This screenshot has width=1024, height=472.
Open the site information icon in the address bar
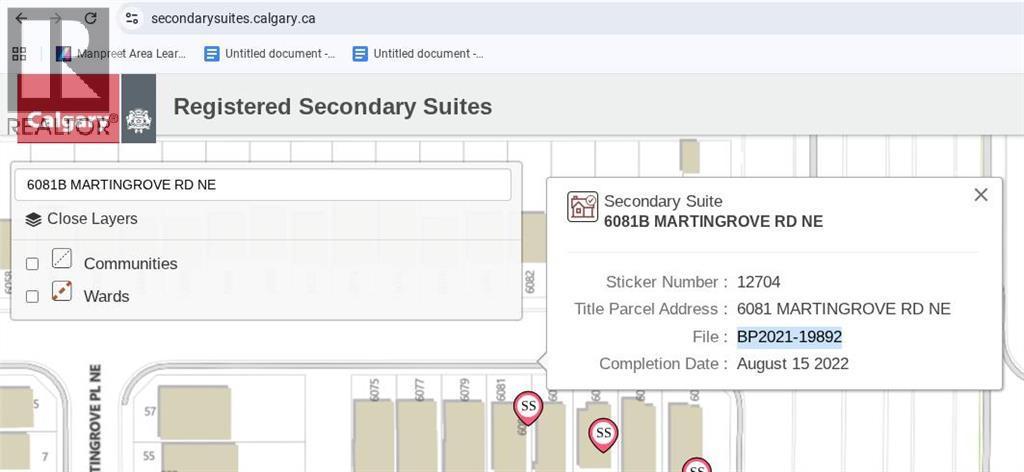[x=132, y=18]
